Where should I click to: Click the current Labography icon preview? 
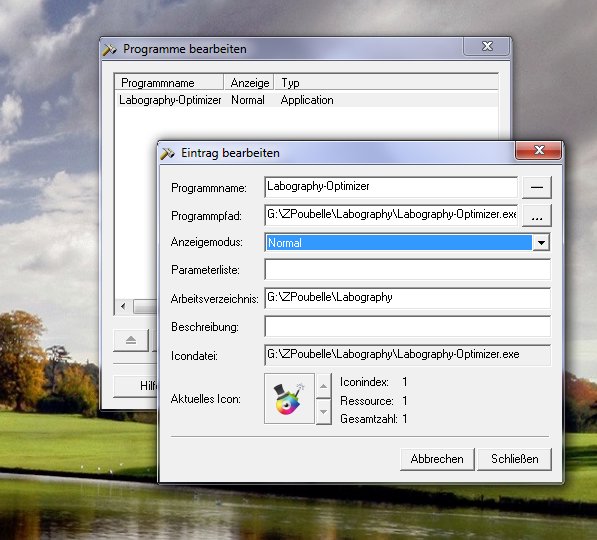[289, 398]
